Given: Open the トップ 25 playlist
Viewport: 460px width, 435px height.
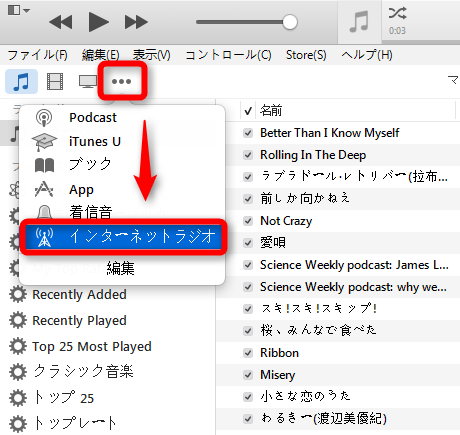Looking at the screenshot, I should (64, 397).
